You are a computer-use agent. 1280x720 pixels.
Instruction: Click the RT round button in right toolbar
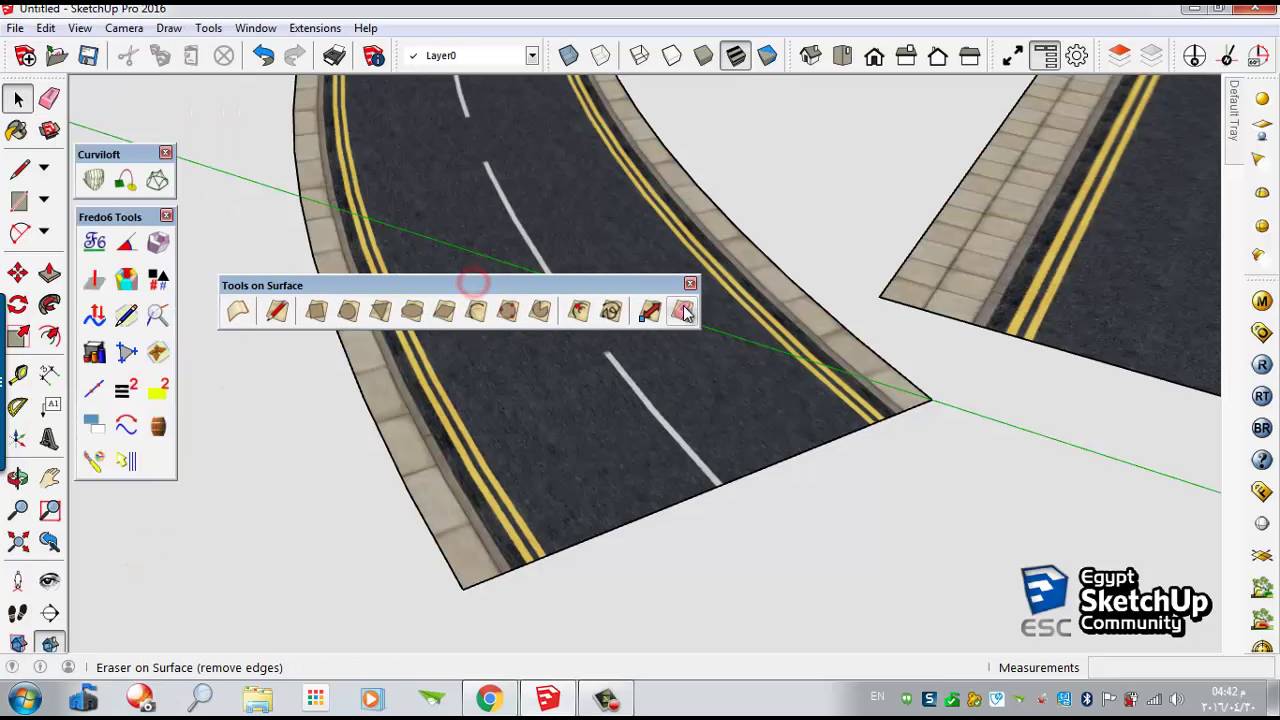point(1262,396)
